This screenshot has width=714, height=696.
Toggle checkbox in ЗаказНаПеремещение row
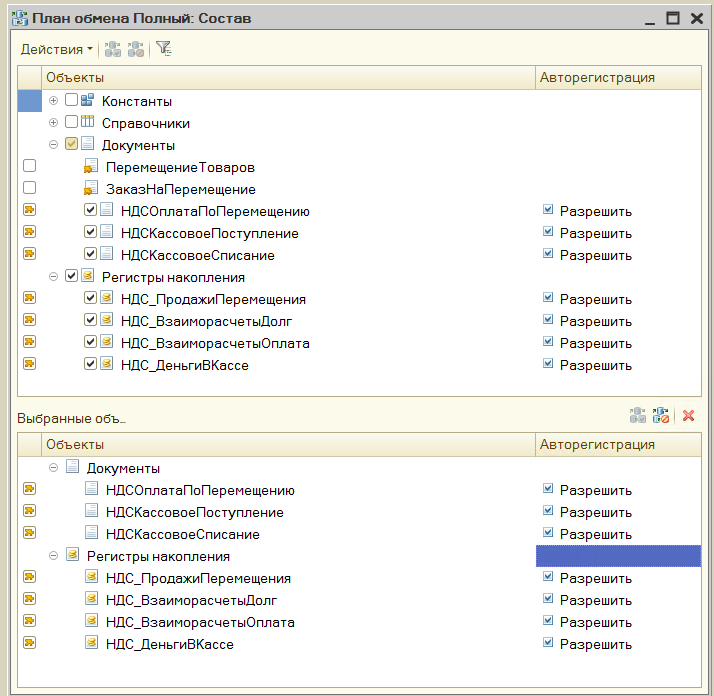coord(30,188)
